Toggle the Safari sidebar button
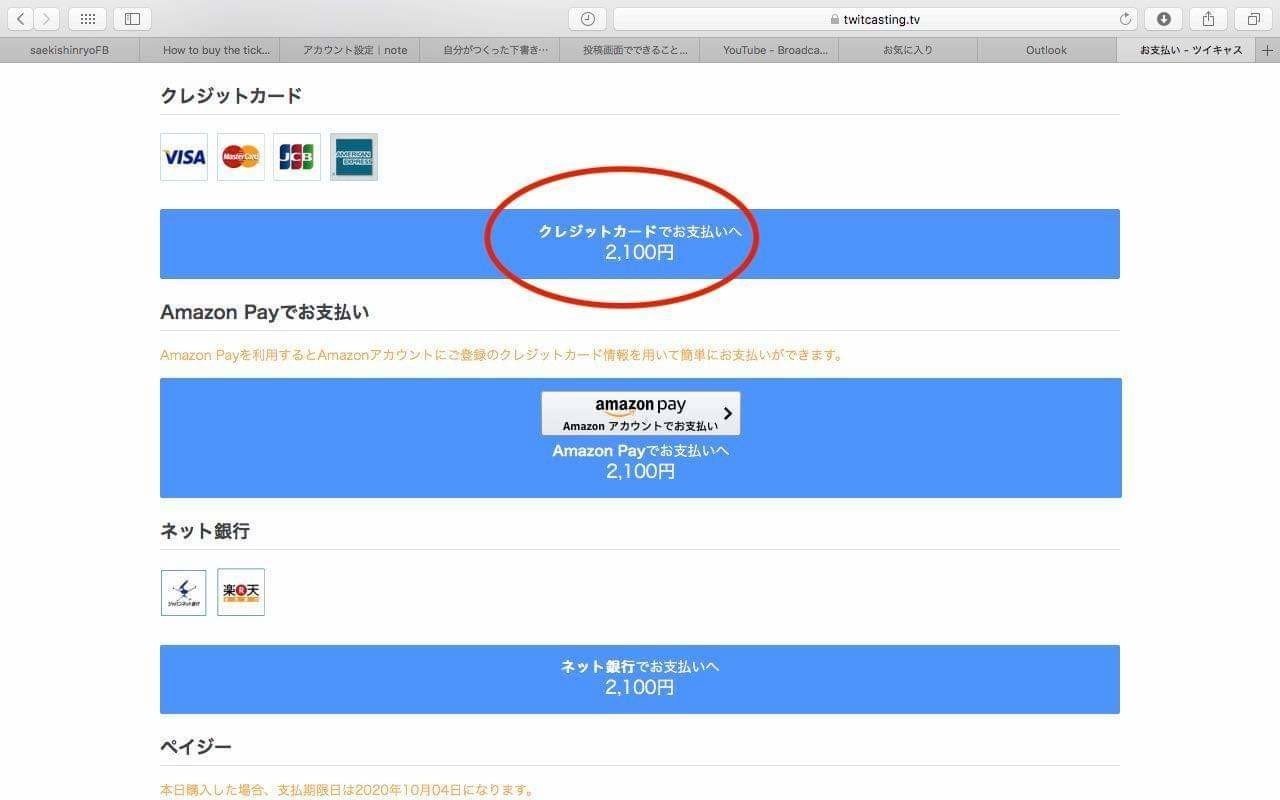Screen dimensions: 1280x800 coord(132,19)
